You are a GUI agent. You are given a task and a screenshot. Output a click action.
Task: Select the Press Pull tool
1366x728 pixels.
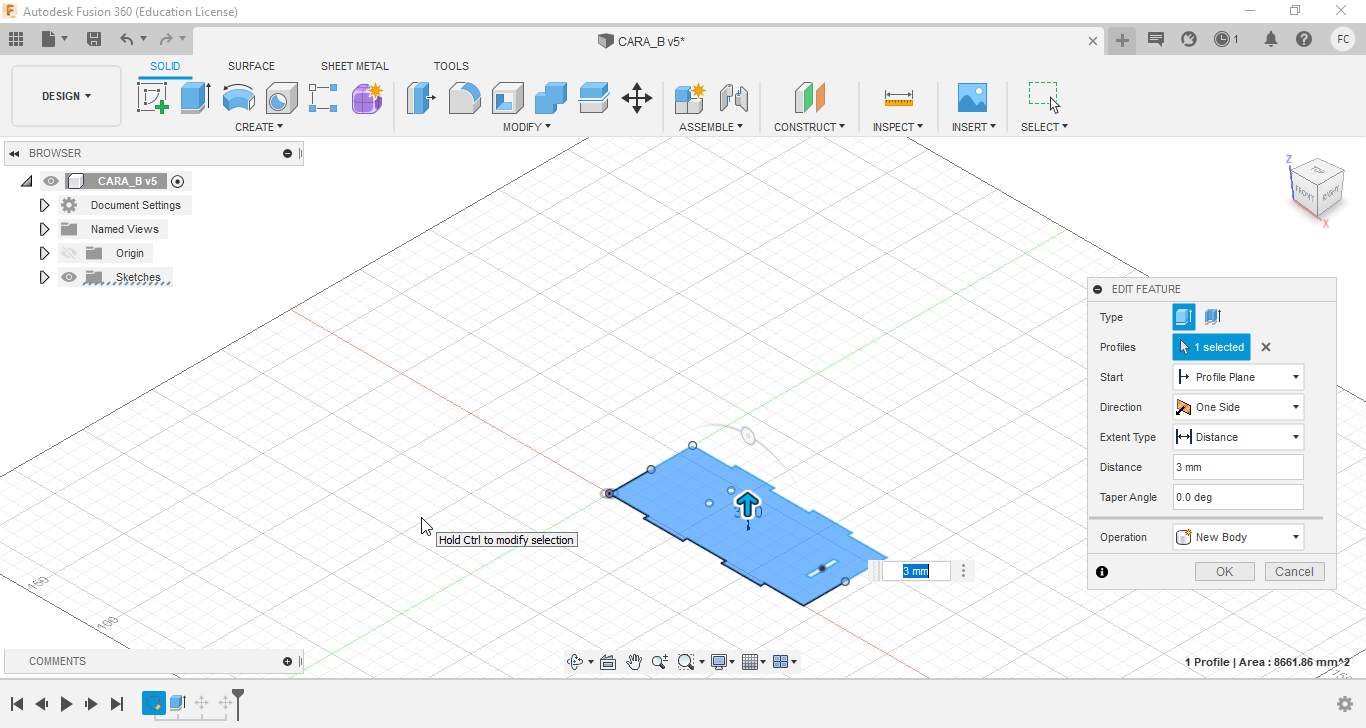pyautogui.click(x=421, y=98)
